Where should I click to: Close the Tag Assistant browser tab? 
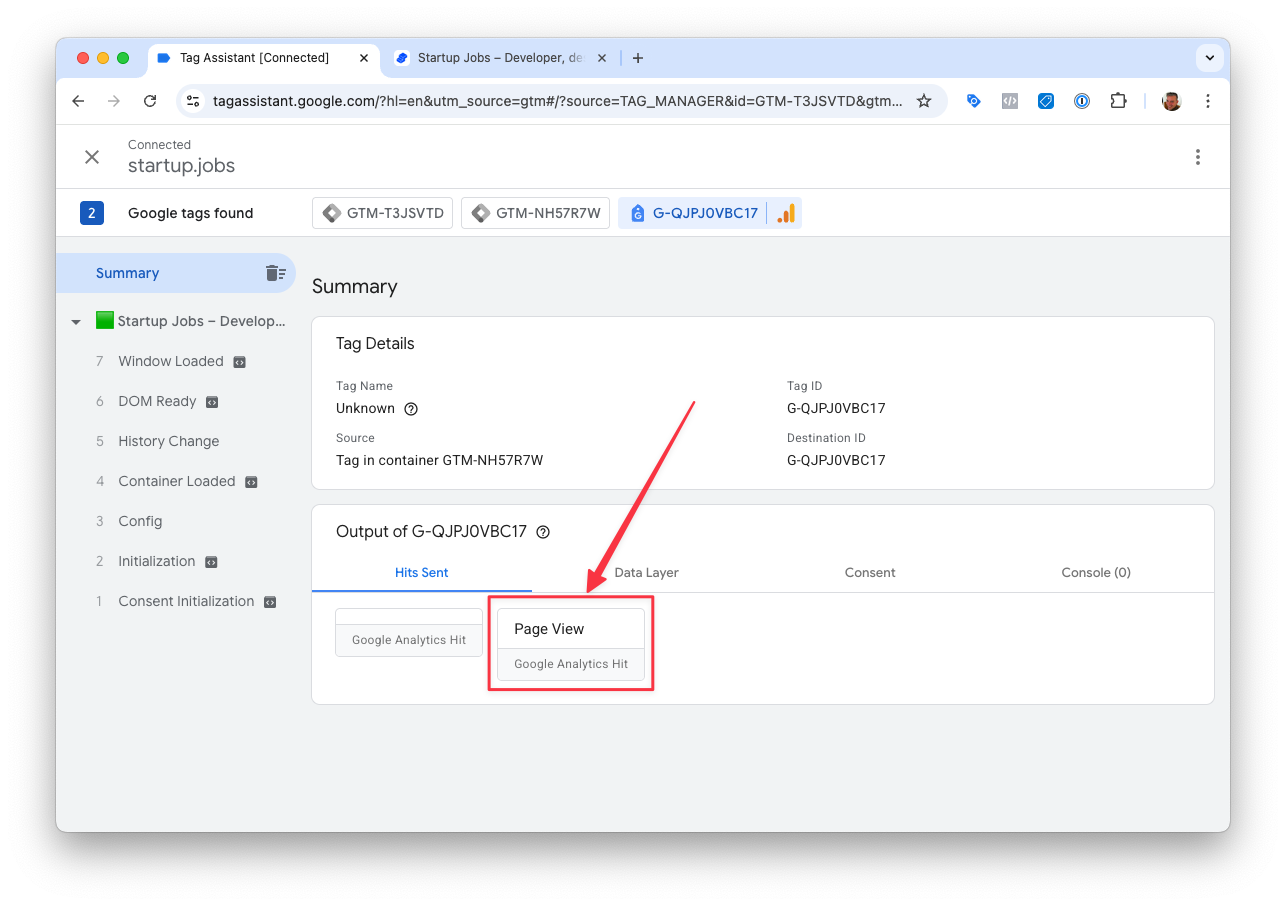pos(364,58)
